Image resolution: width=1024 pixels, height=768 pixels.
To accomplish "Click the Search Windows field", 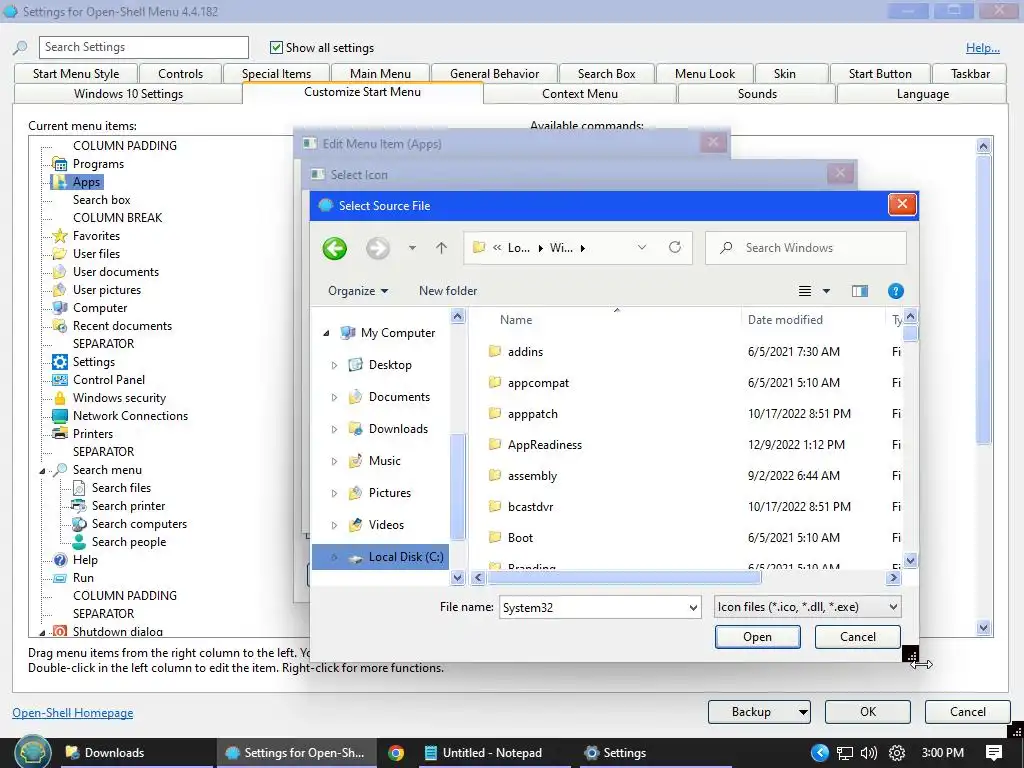I will [806, 248].
